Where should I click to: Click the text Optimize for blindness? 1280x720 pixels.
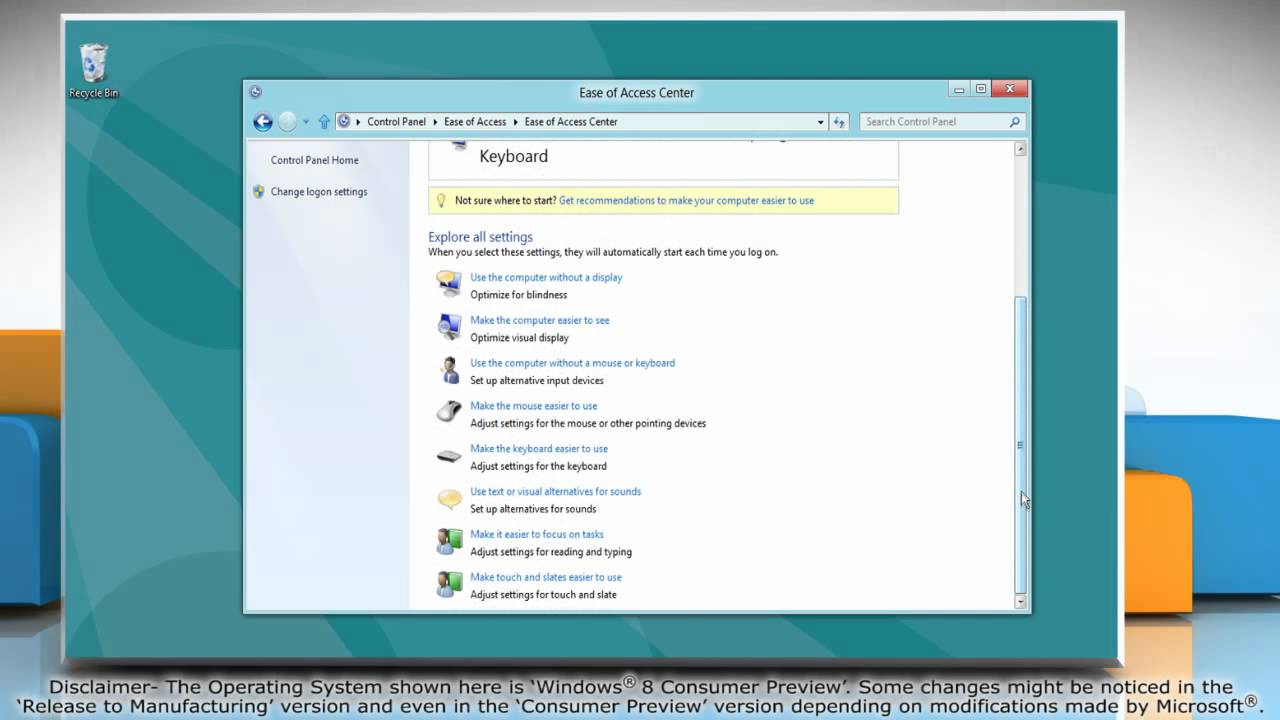click(519, 295)
